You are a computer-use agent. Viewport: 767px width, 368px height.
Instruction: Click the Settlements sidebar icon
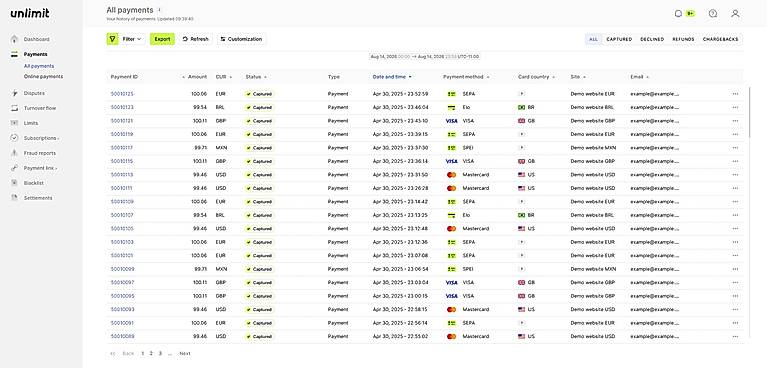(x=14, y=198)
